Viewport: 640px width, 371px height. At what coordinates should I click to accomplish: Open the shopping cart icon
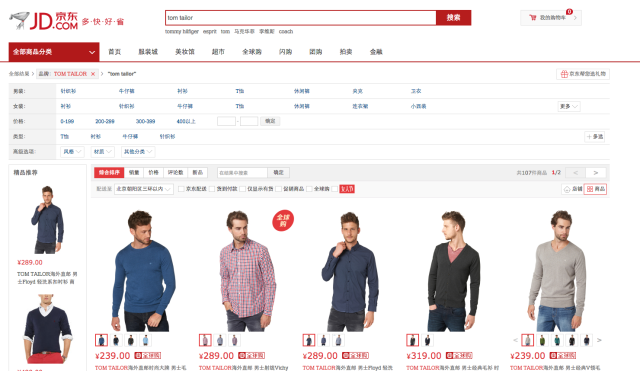coord(533,18)
